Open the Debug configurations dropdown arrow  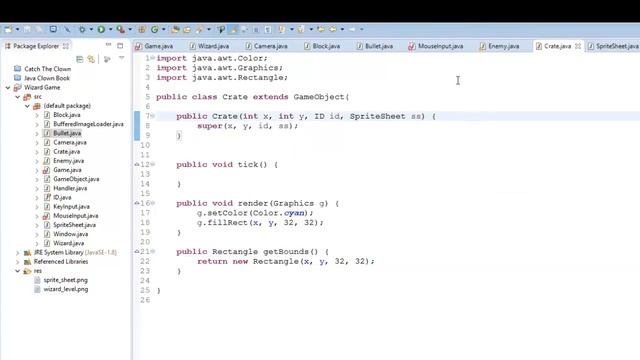[x=91, y=29]
